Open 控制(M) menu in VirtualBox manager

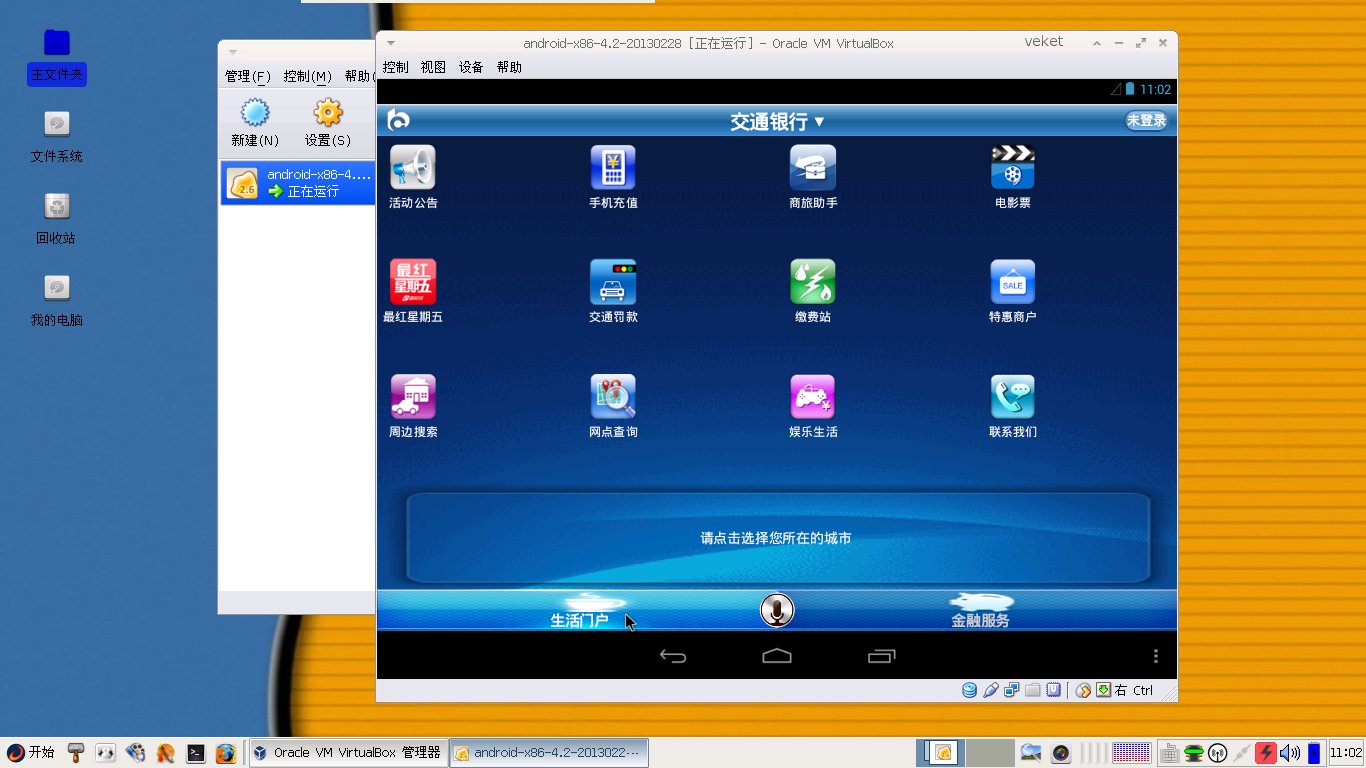(308, 76)
